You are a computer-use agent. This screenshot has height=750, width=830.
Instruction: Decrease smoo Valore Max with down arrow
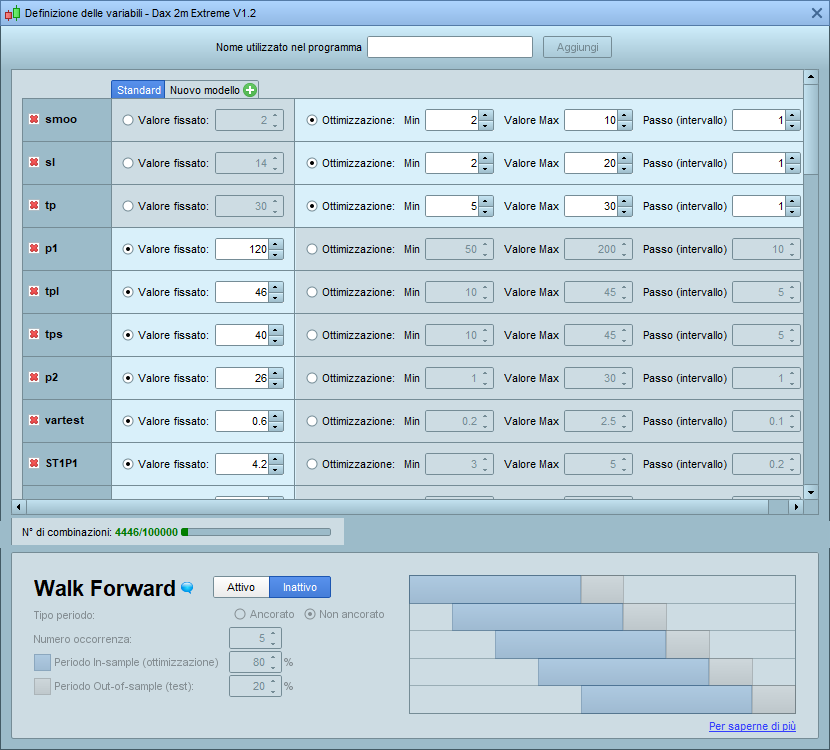point(625,125)
